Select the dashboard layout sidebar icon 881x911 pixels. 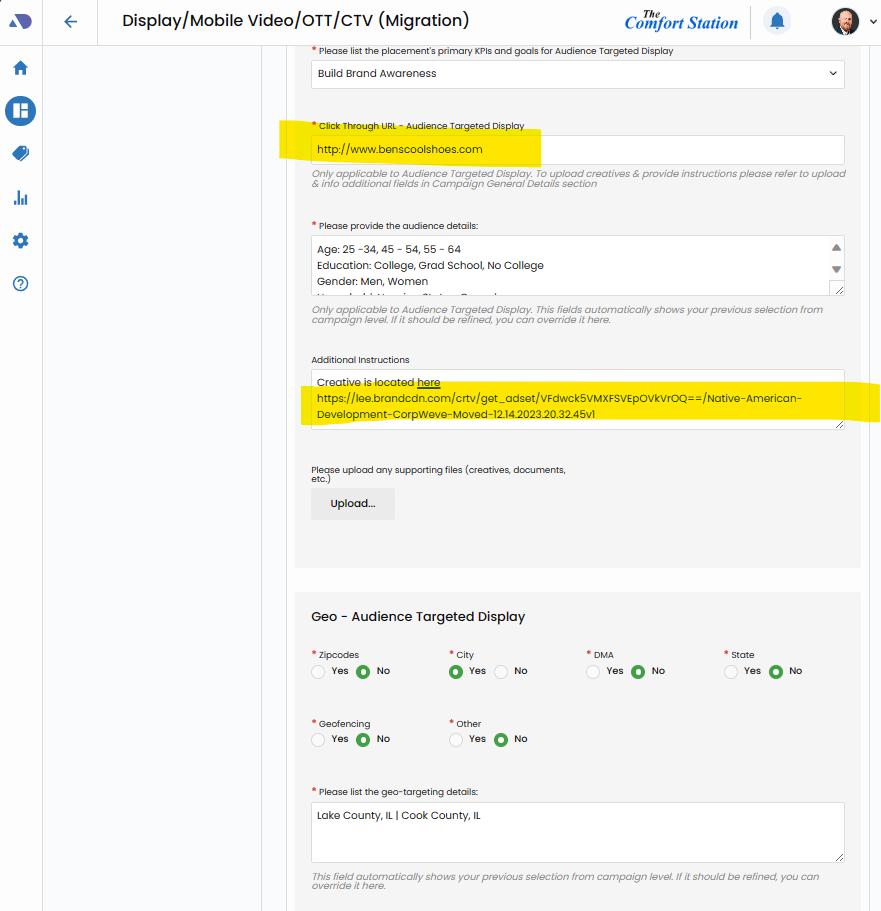pos(20,111)
